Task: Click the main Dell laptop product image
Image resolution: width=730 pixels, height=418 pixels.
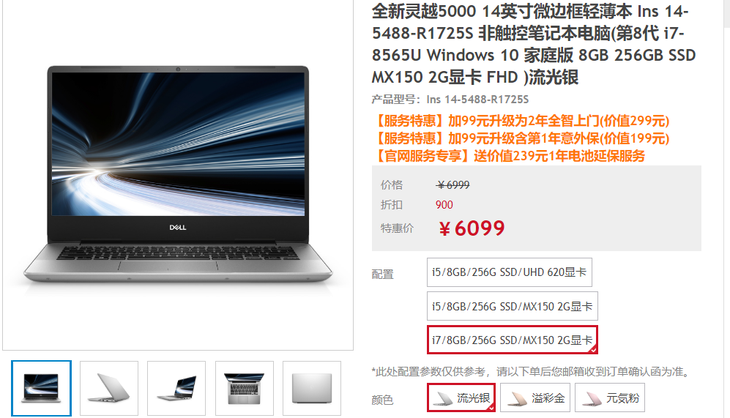Action: 178,175
